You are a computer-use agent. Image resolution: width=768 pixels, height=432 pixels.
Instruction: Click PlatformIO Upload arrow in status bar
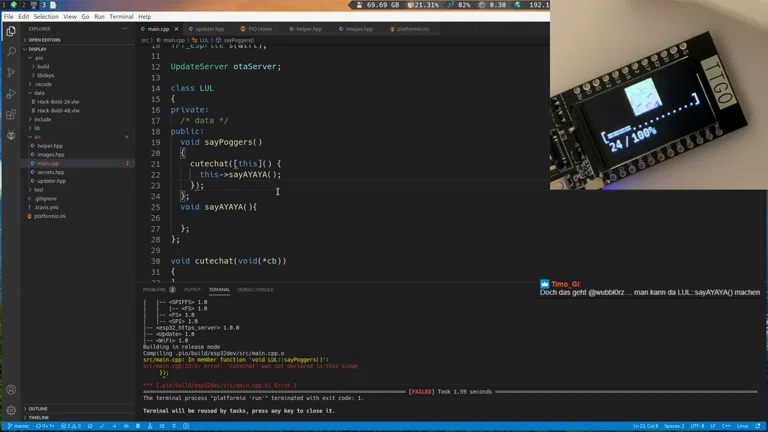point(114,426)
